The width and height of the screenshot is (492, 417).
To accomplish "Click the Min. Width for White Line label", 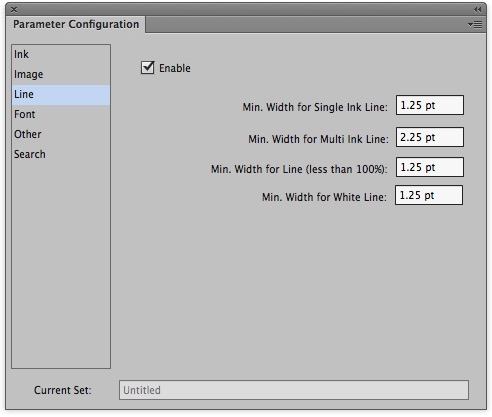I will click(324, 197).
